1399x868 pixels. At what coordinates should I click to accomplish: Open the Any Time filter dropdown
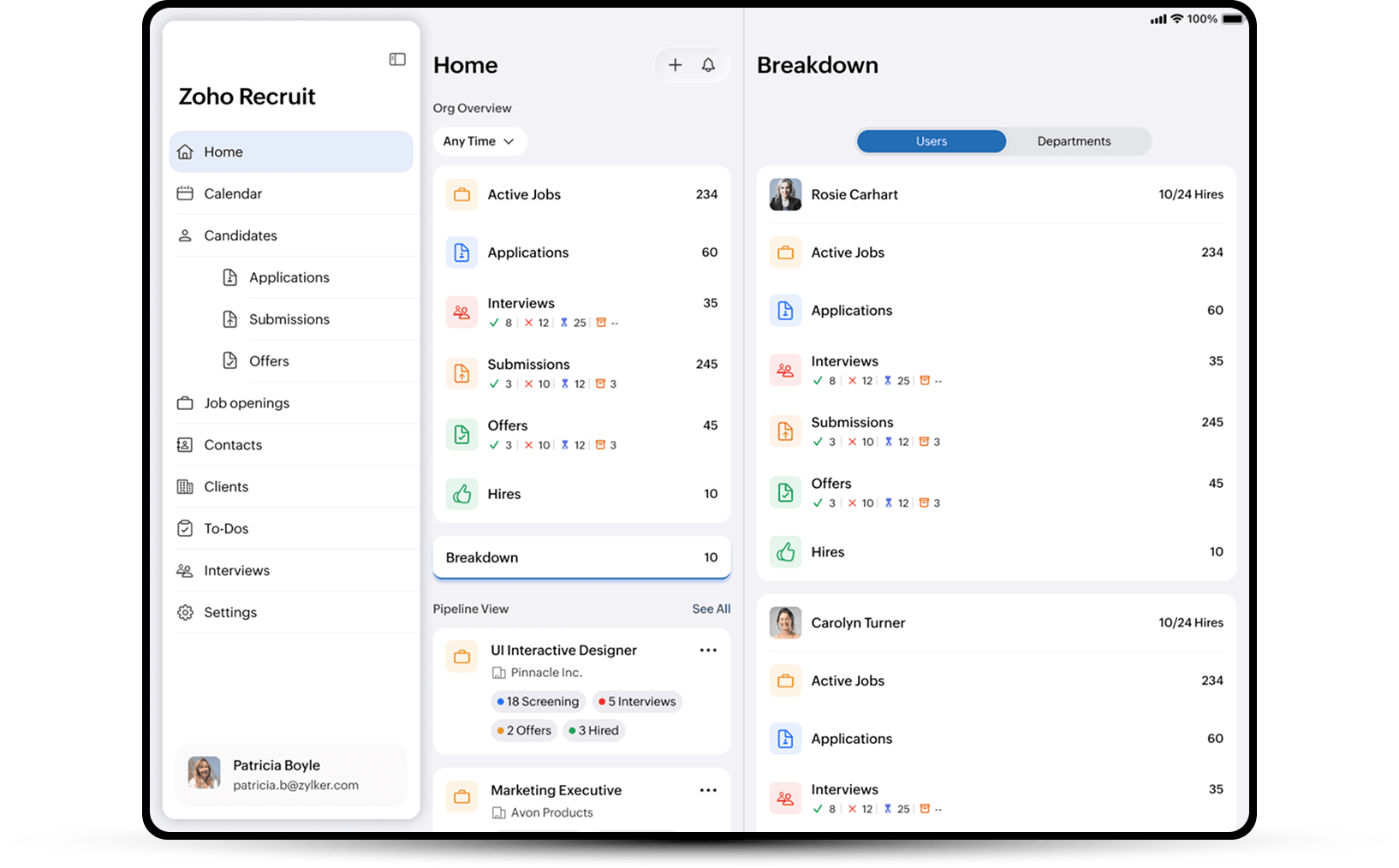click(479, 141)
